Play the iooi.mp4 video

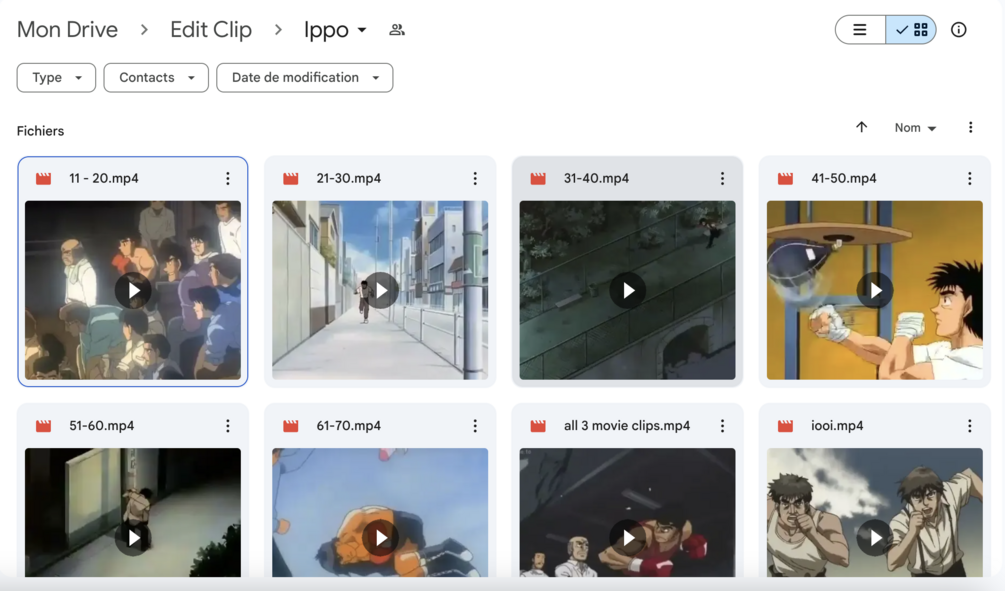pos(876,538)
